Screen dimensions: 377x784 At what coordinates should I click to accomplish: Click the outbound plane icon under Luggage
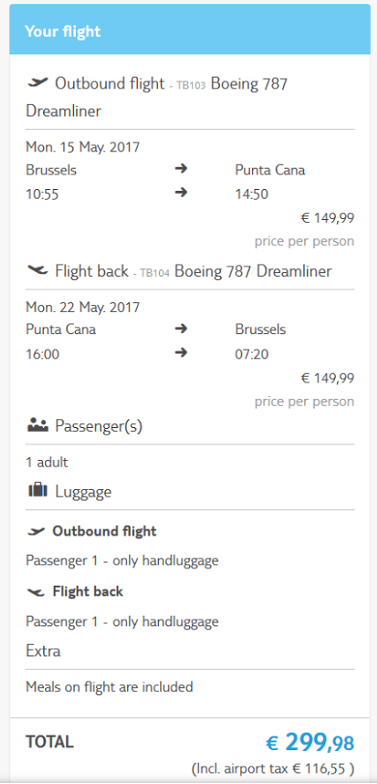36,532
